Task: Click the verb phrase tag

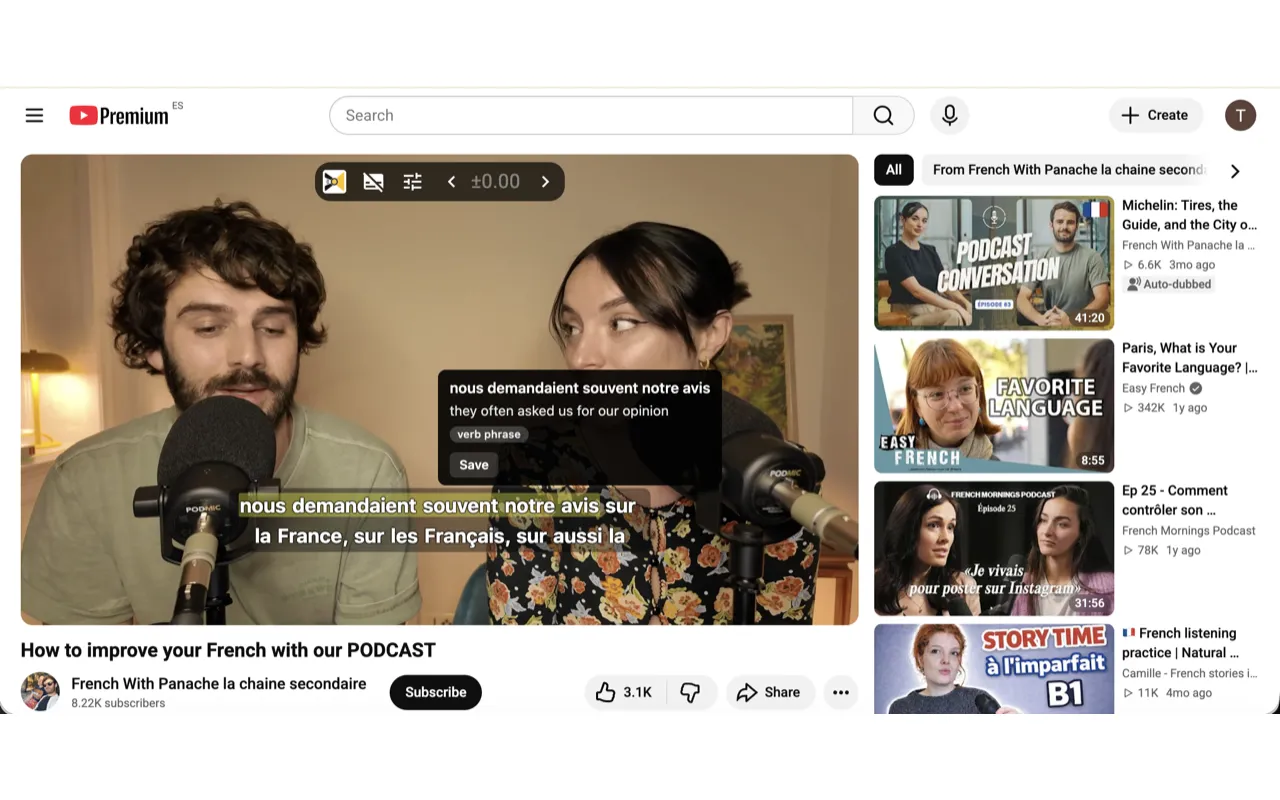Action: 489,434
